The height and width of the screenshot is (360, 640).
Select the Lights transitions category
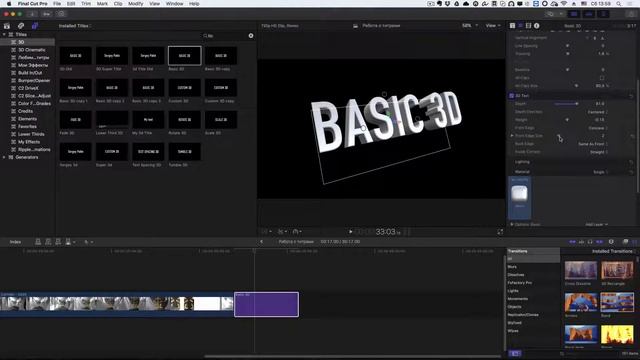pyautogui.click(x=513, y=291)
